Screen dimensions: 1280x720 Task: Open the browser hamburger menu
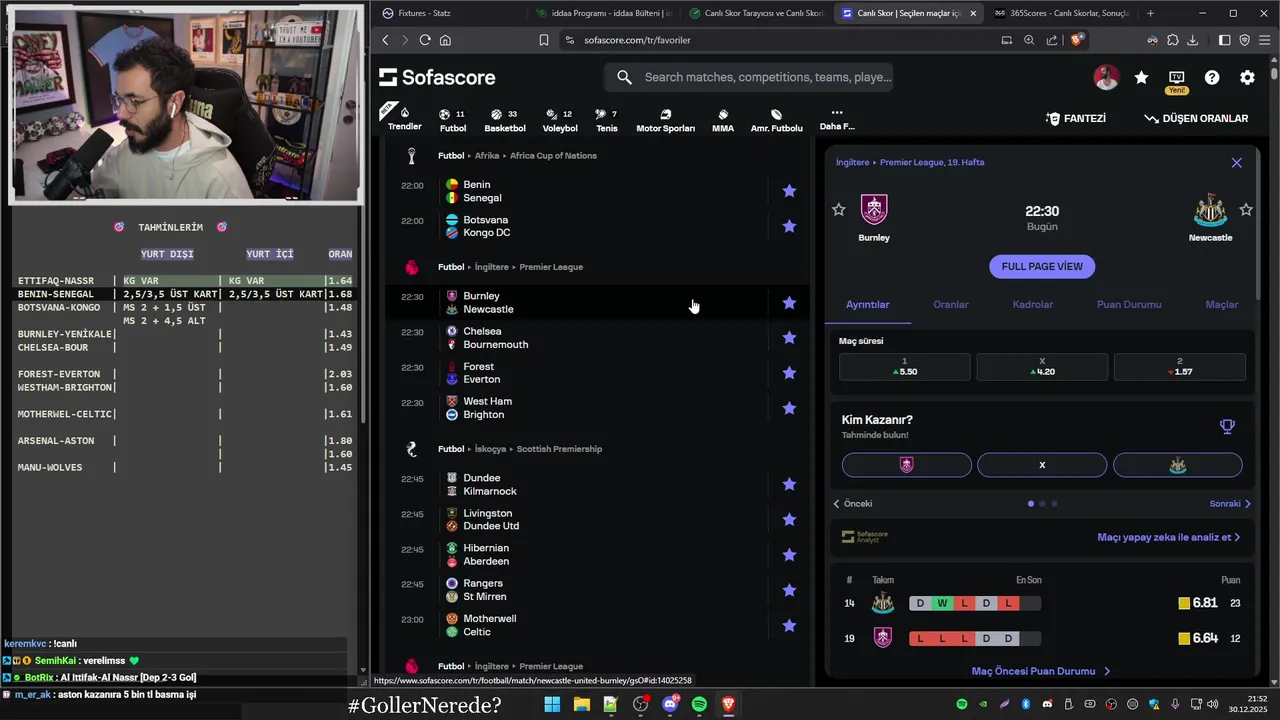click(x=1264, y=40)
